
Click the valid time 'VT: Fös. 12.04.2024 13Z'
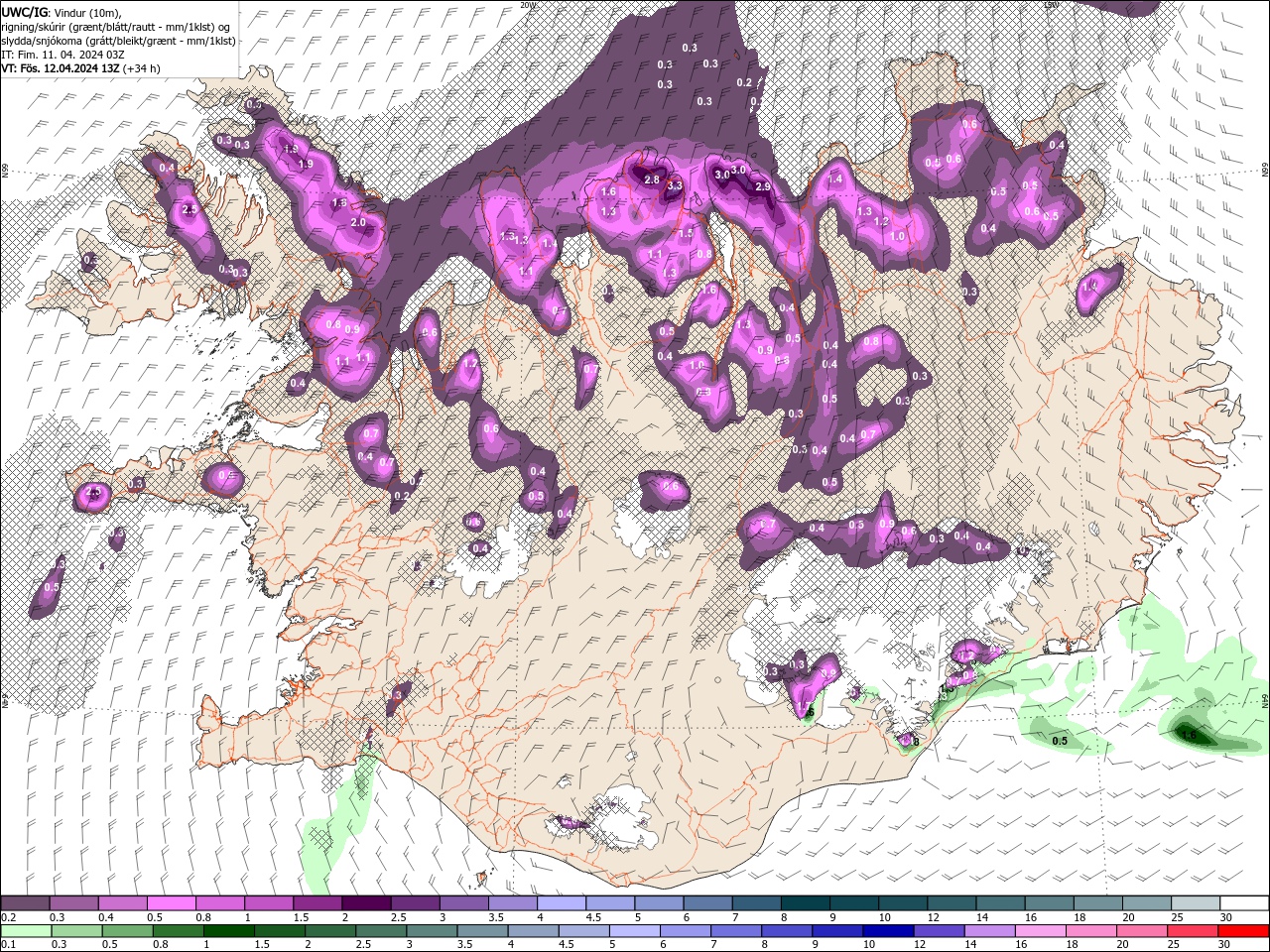[61, 68]
